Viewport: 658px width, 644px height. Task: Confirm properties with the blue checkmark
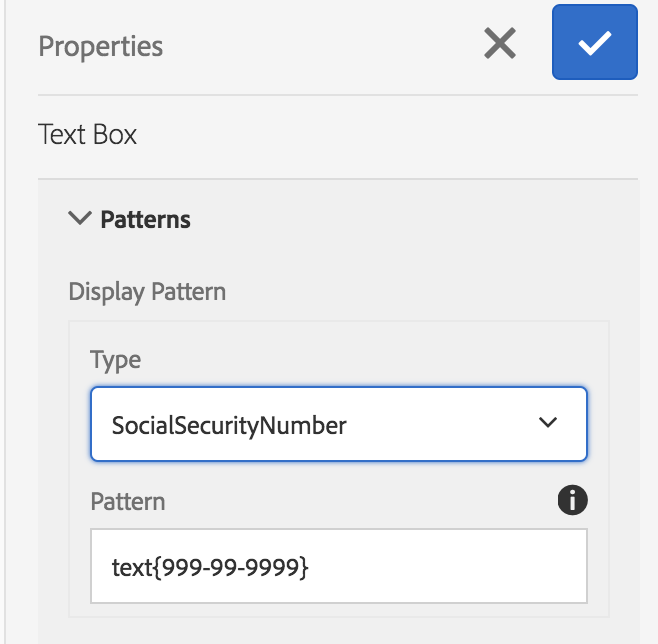tap(594, 43)
